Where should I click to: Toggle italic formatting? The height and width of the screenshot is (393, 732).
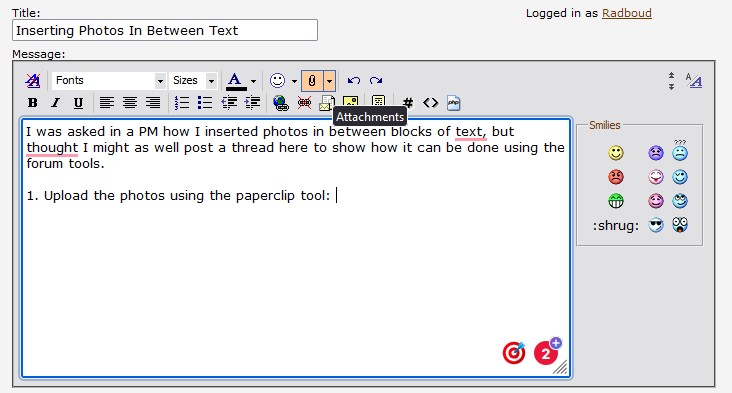pyautogui.click(x=56, y=103)
